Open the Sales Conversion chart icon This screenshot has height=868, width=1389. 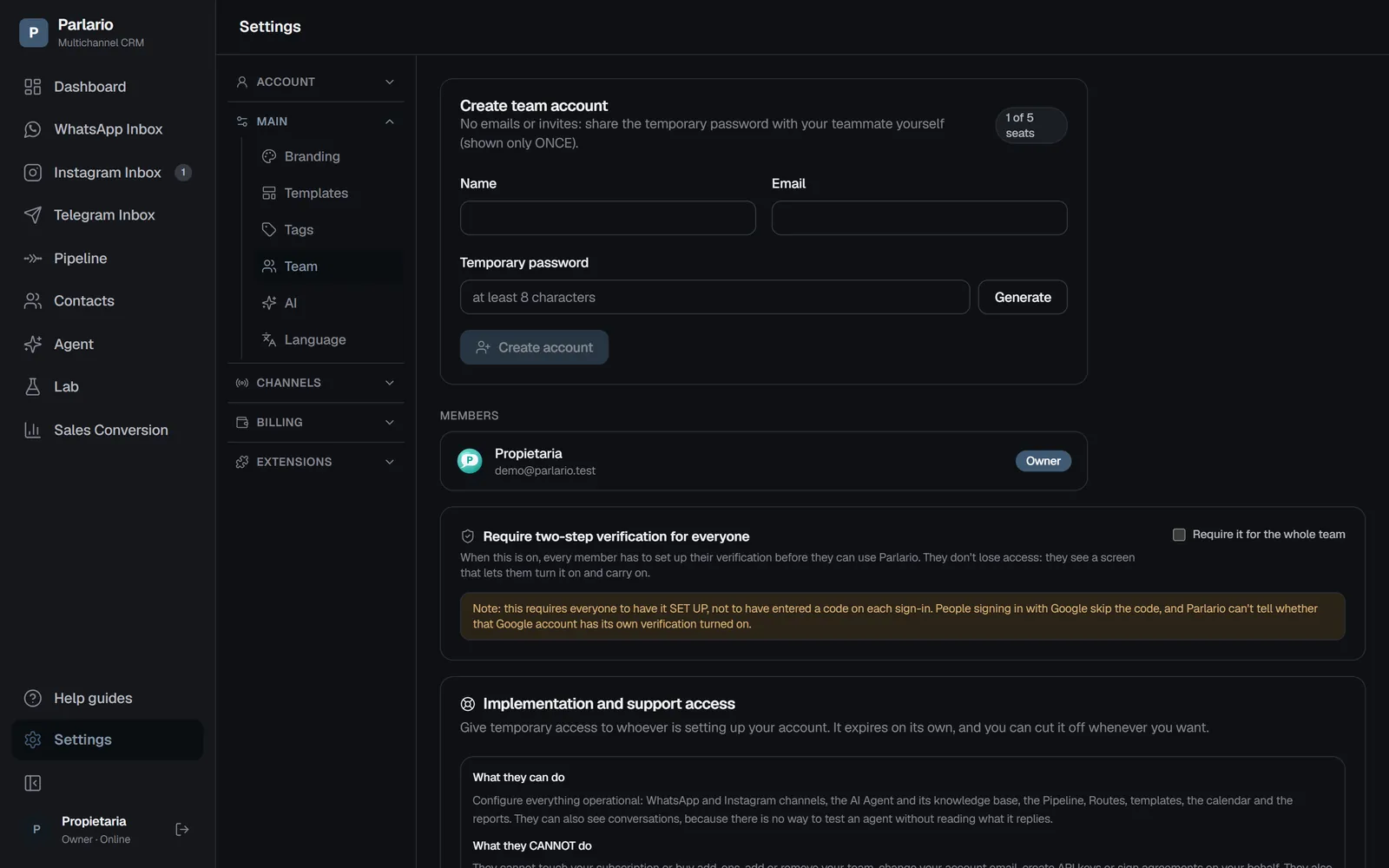tap(33, 431)
